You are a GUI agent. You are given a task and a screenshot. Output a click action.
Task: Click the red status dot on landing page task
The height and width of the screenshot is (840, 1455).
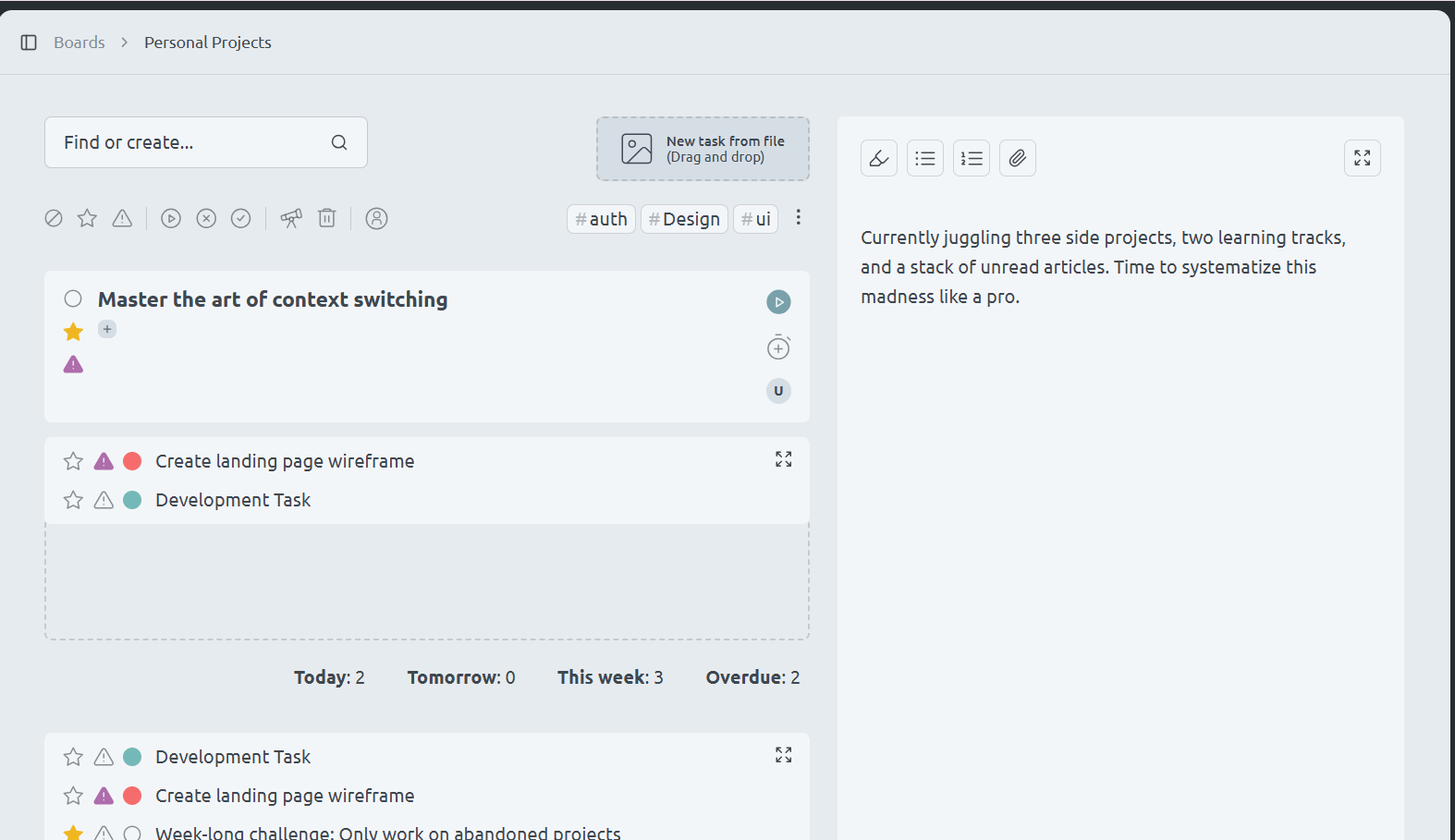(132, 461)
